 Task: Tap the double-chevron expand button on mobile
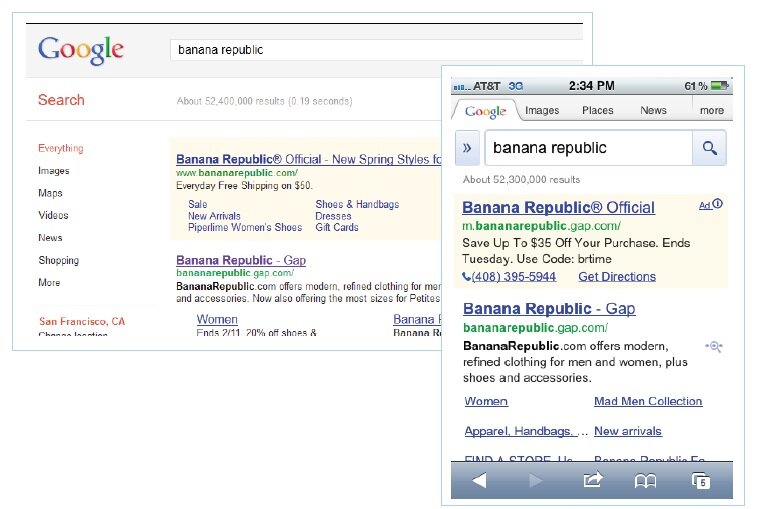[x=467, y=148]
